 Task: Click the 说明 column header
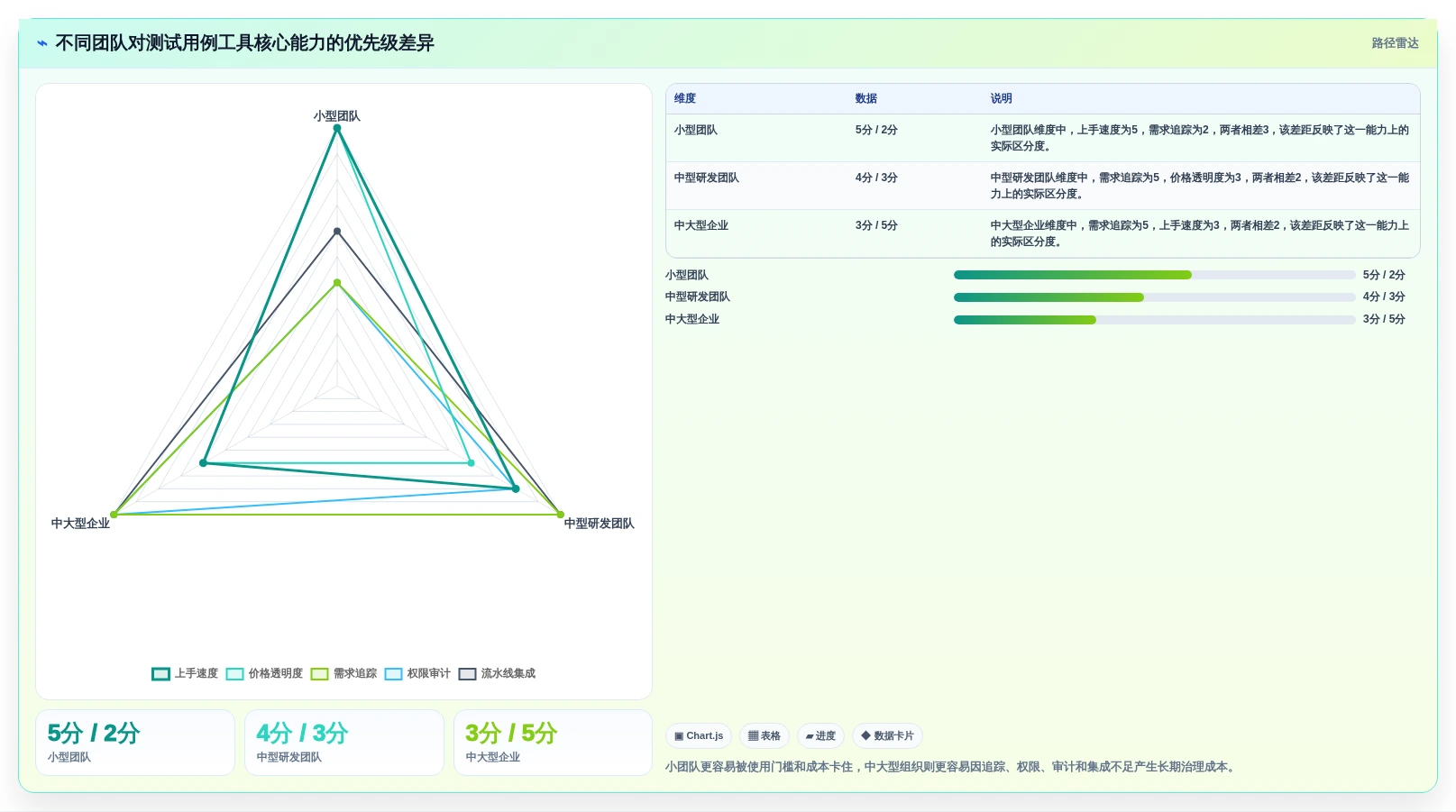[1002, 99]
